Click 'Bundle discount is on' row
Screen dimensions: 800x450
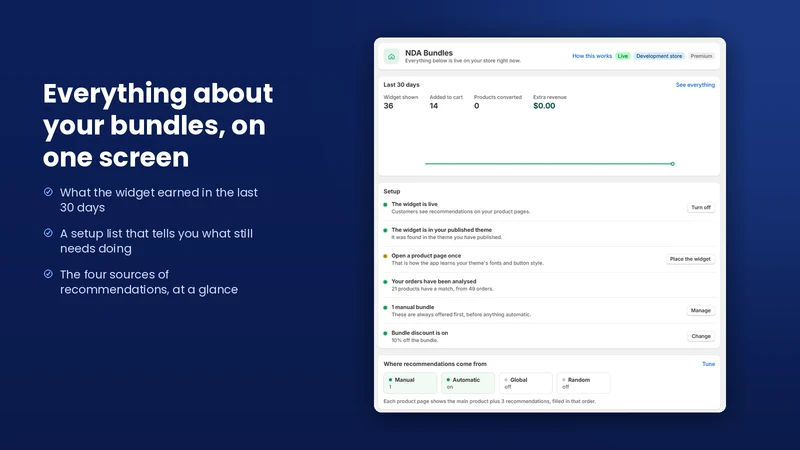coord(549,336)
